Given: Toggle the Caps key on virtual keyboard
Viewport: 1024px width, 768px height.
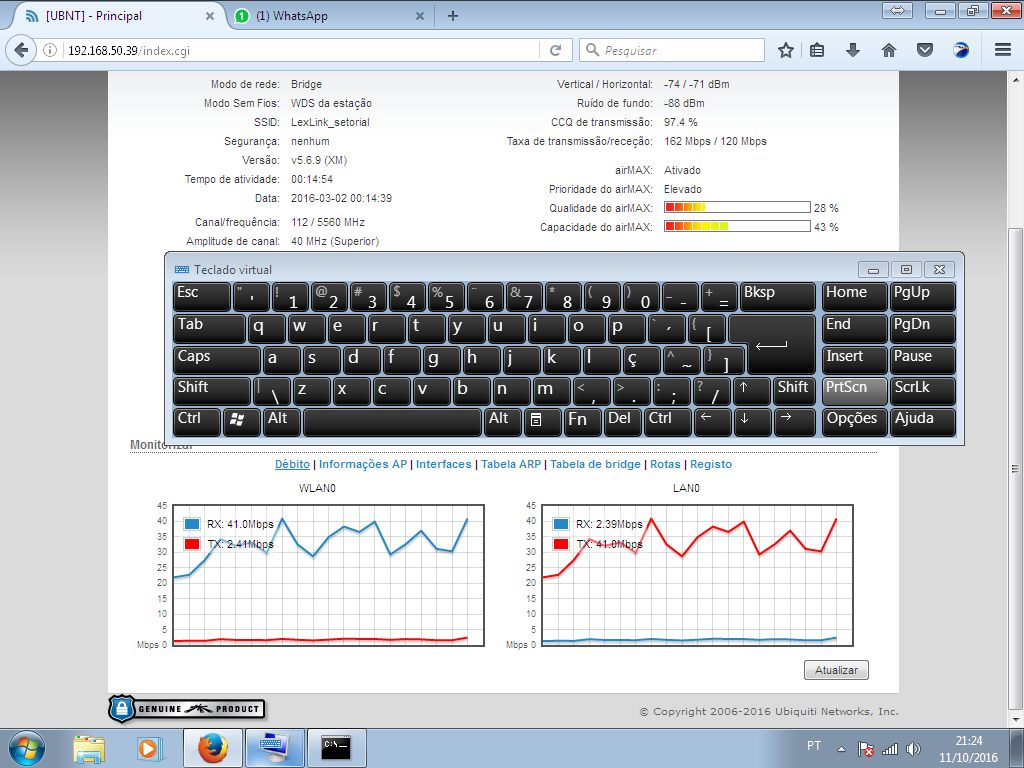Looking at the screenshot, I should point(217,358).
